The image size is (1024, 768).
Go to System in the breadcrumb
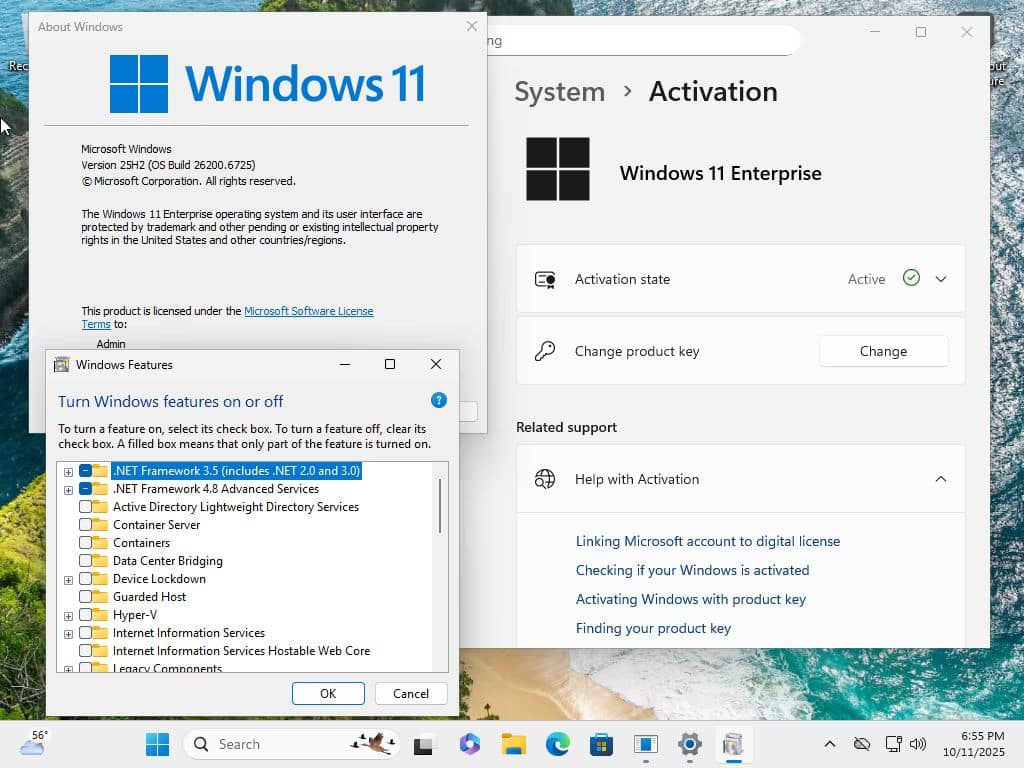(x=559, y=92)
